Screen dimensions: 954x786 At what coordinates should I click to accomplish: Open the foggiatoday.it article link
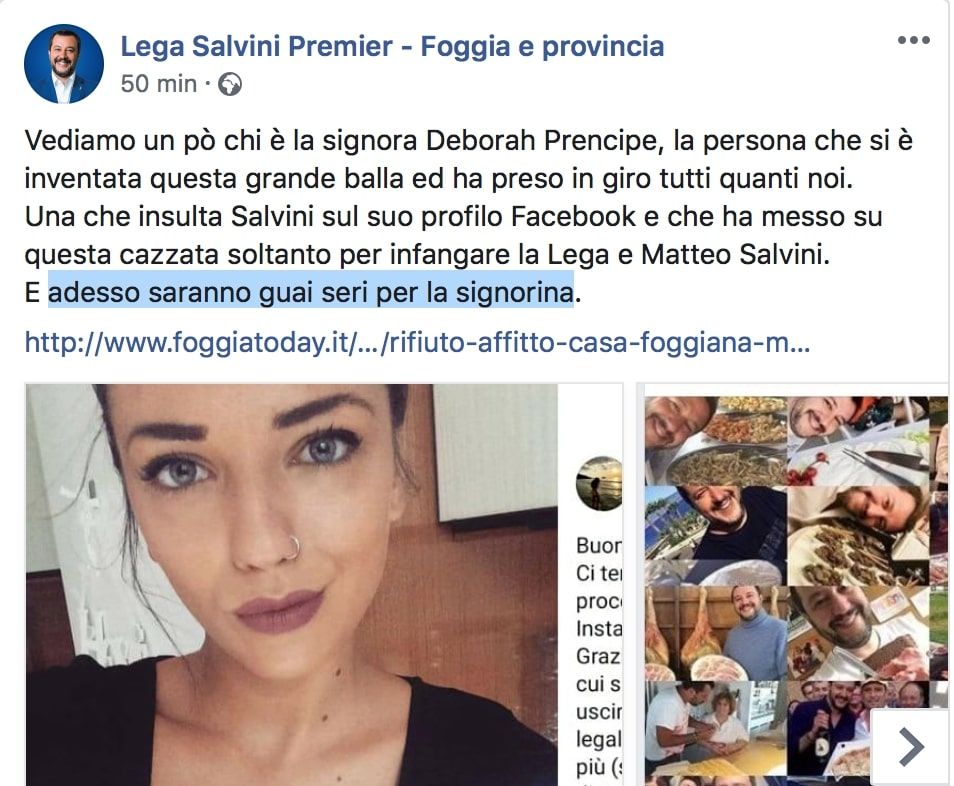[417, 343]
